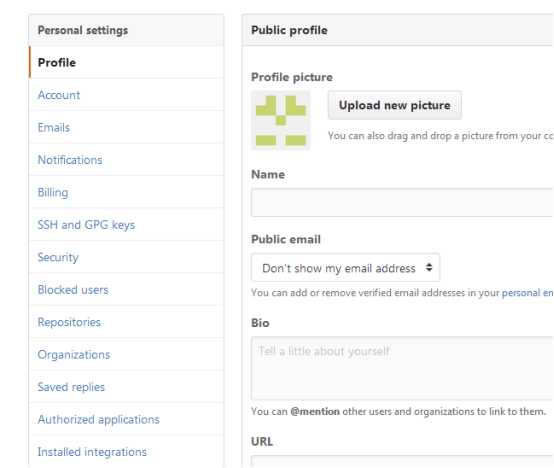Focus the Bio text area
The image size is (554, 468).
click(402, 368)
